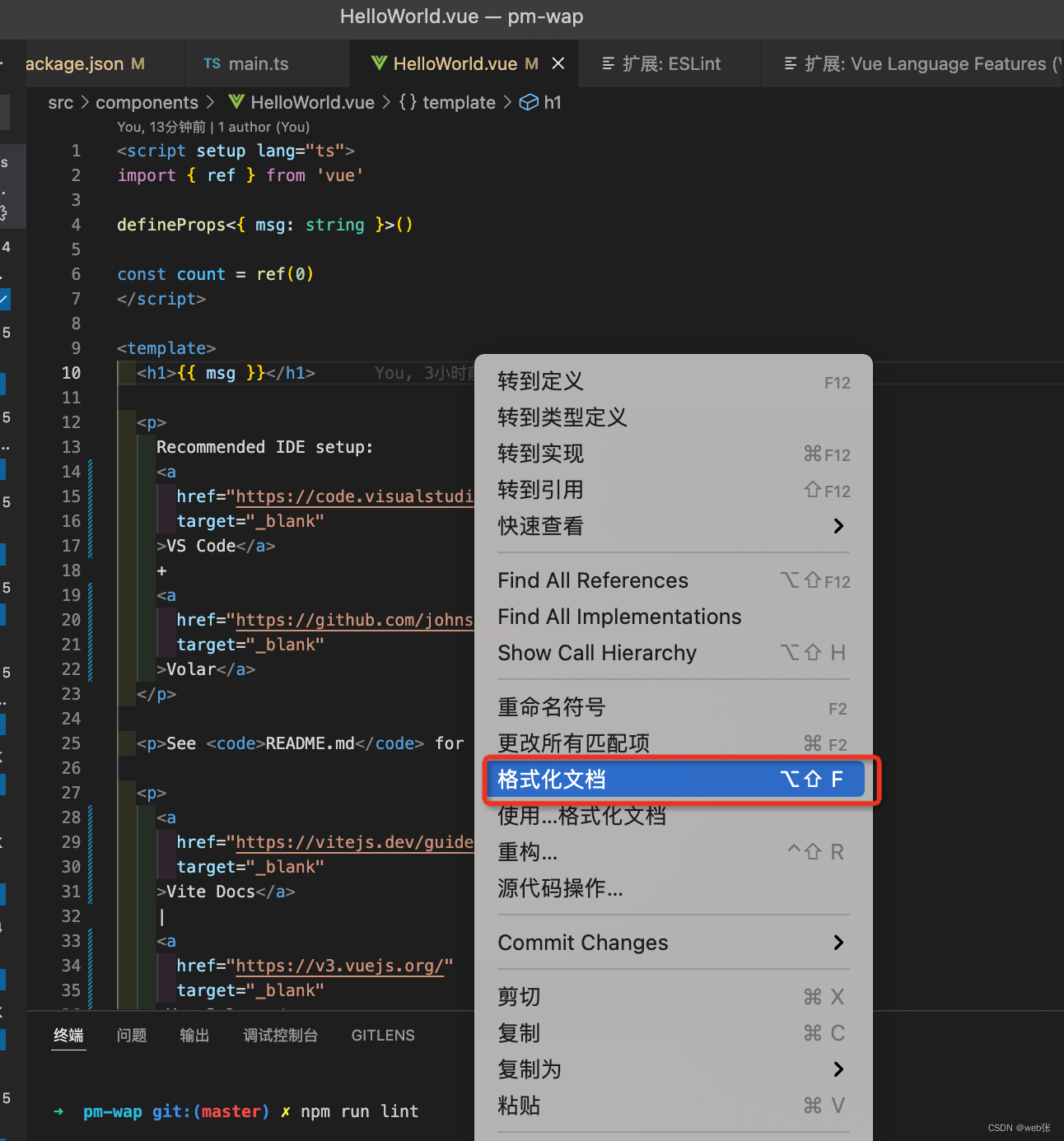1064x1141 pixels.
Task: Click the Vue icon in the breadcrumb
Action: [x=236, y=102]
